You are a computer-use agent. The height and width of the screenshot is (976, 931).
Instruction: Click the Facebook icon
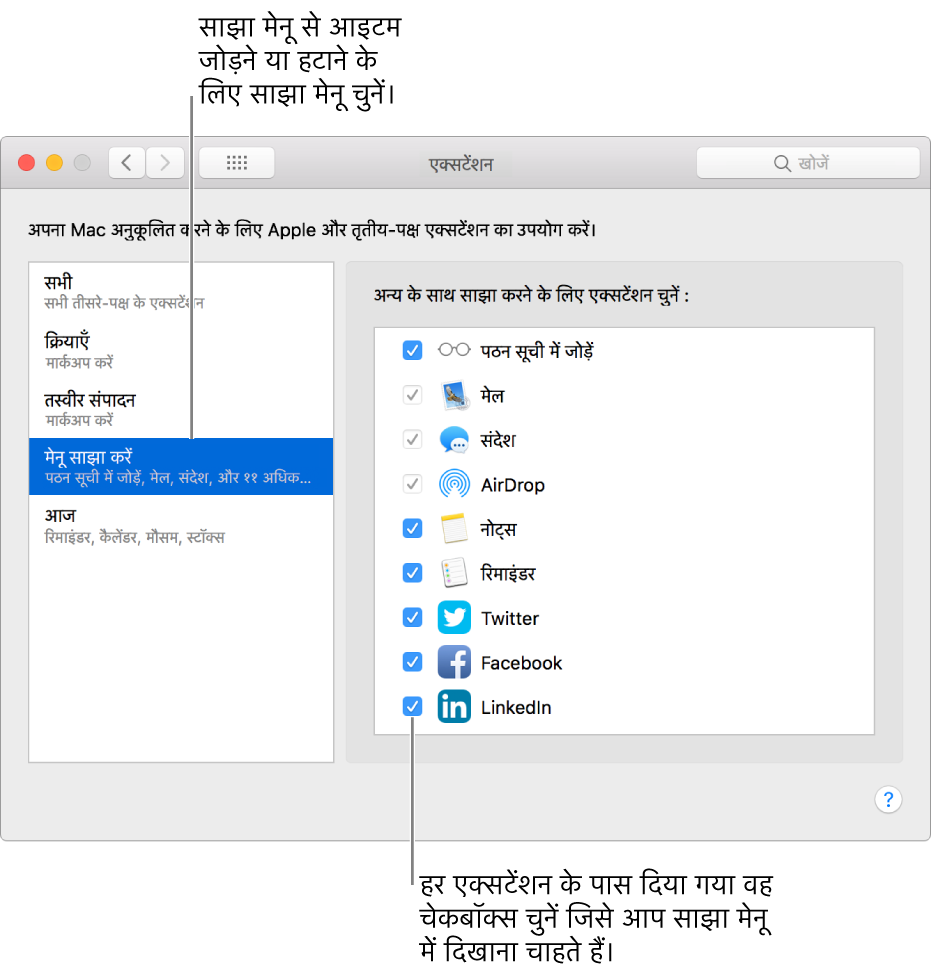coord(454,662)
